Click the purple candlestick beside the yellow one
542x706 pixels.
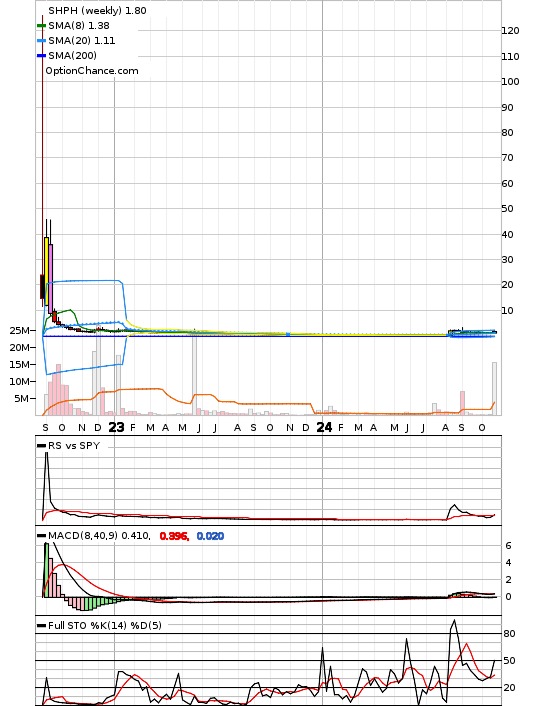(x=50, y=279)
